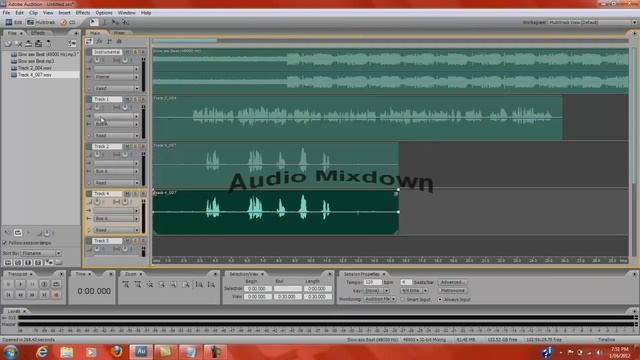Click Zoom Out Full icon
The height and width of the screenshot is (360, 640).
pyautogui.click(x=150, y=284)
